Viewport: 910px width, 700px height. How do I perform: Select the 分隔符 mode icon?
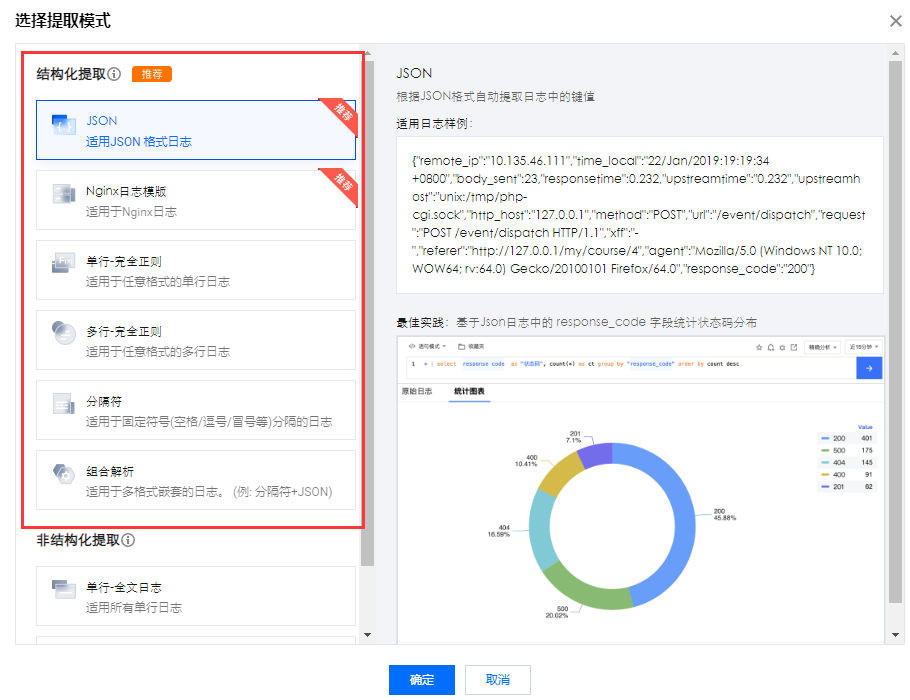[x=62, y=410]
